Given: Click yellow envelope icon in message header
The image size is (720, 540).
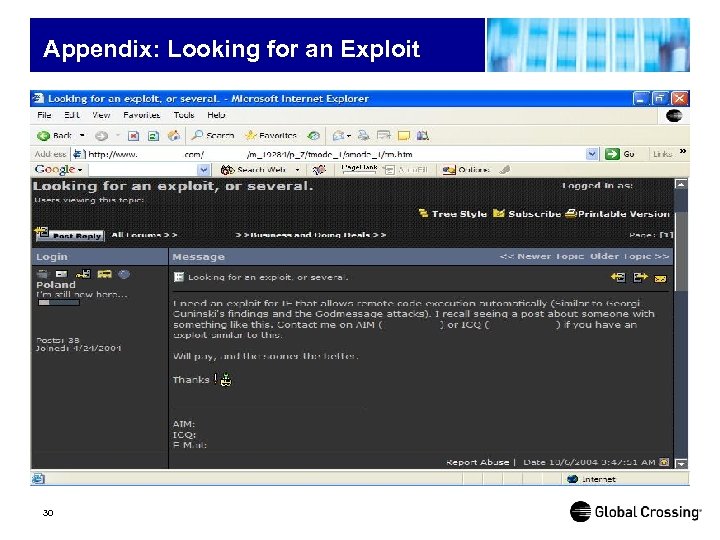Looking at the screenshot, I should (660, 278).
